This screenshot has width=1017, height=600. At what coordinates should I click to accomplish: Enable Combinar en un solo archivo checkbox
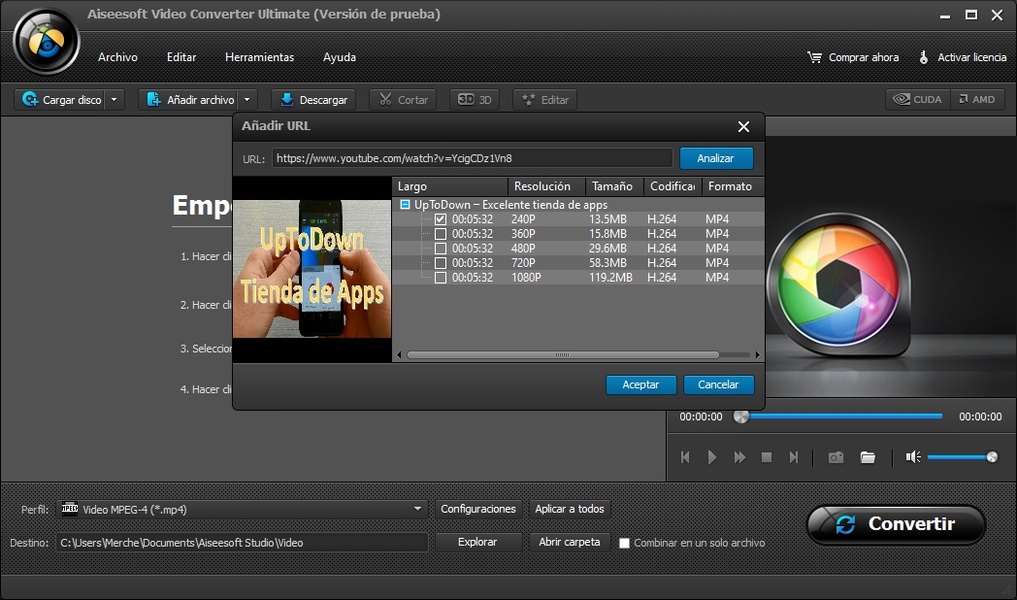624,543
